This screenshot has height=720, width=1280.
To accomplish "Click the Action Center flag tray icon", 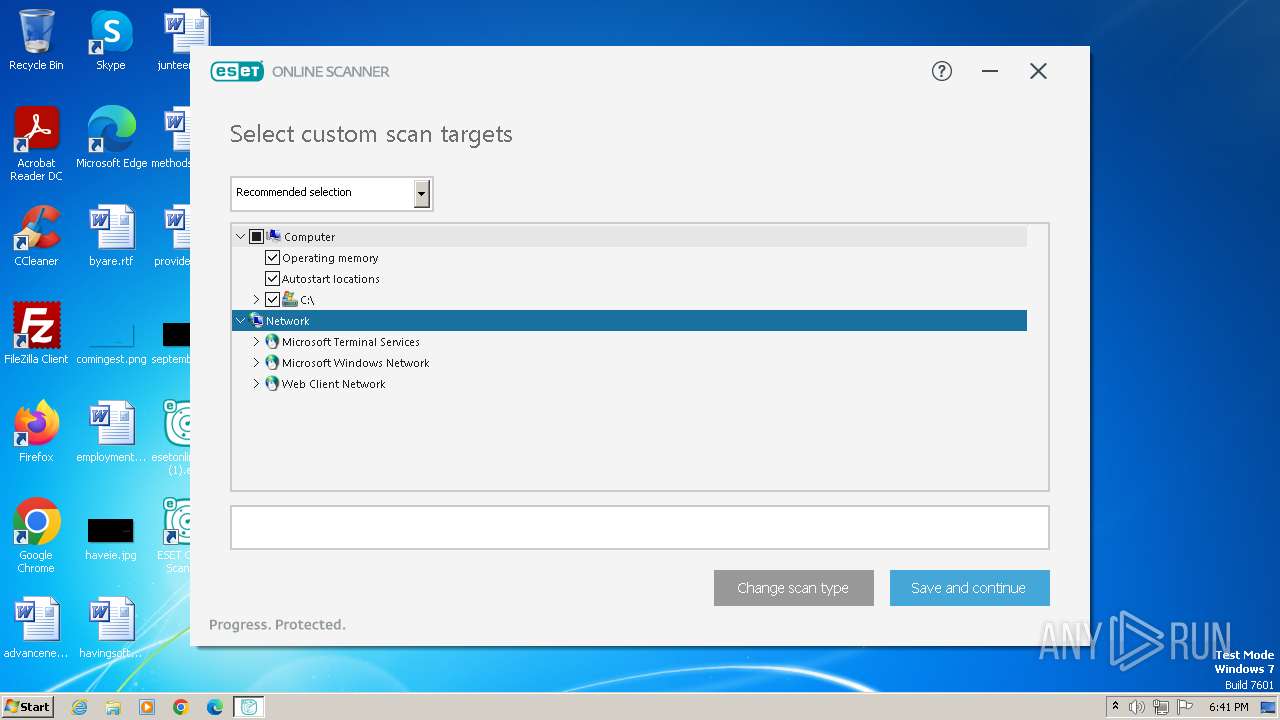I will tap(1184, 707).
